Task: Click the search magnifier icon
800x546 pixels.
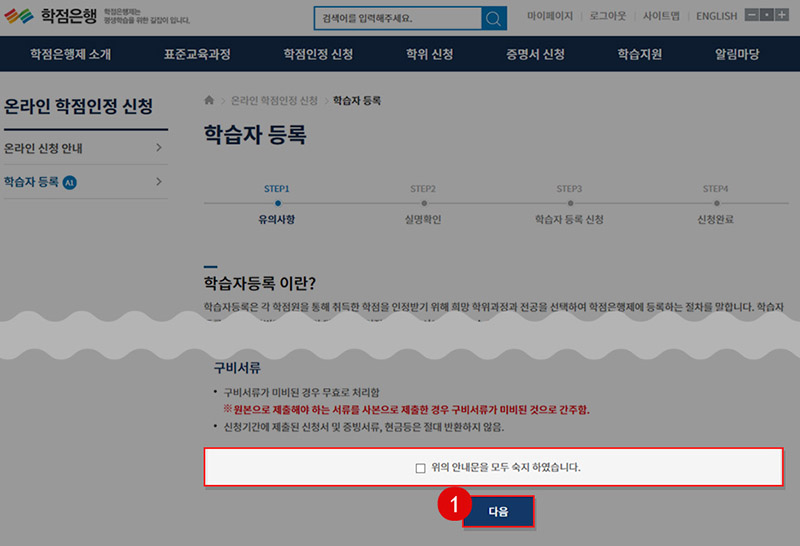Action: pyautogui.click(x=494, y=18)
